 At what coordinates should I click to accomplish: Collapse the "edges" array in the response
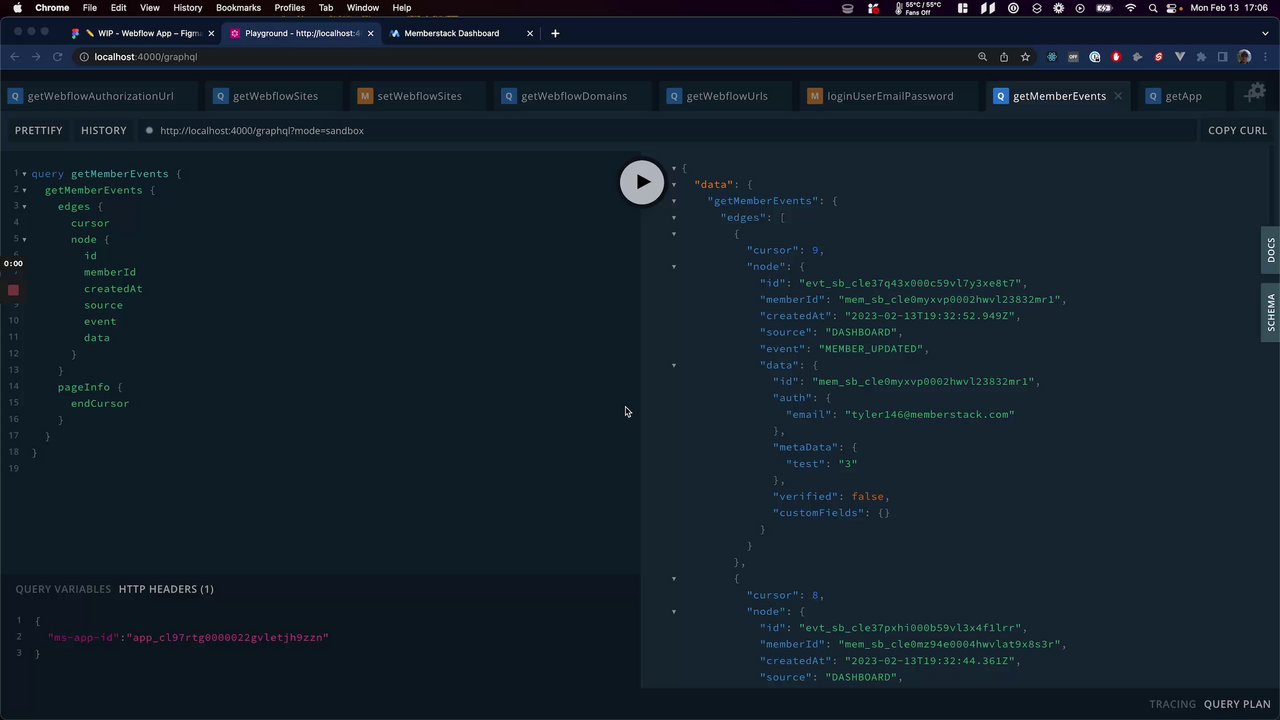click(x=674, y=217)
